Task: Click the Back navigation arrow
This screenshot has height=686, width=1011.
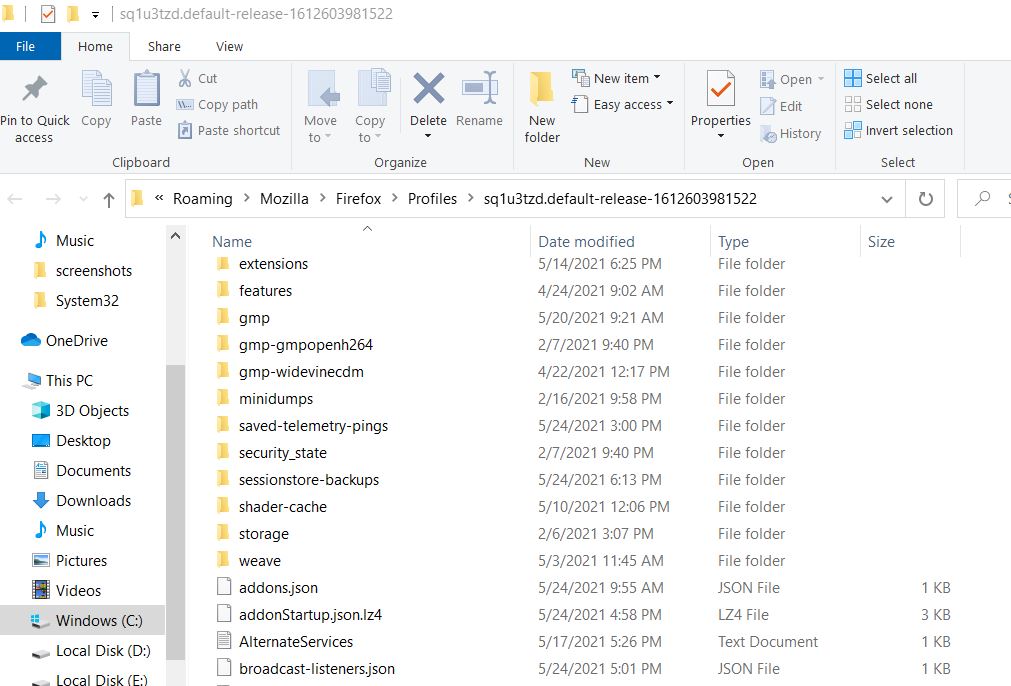Action: [x=15, y=199]
